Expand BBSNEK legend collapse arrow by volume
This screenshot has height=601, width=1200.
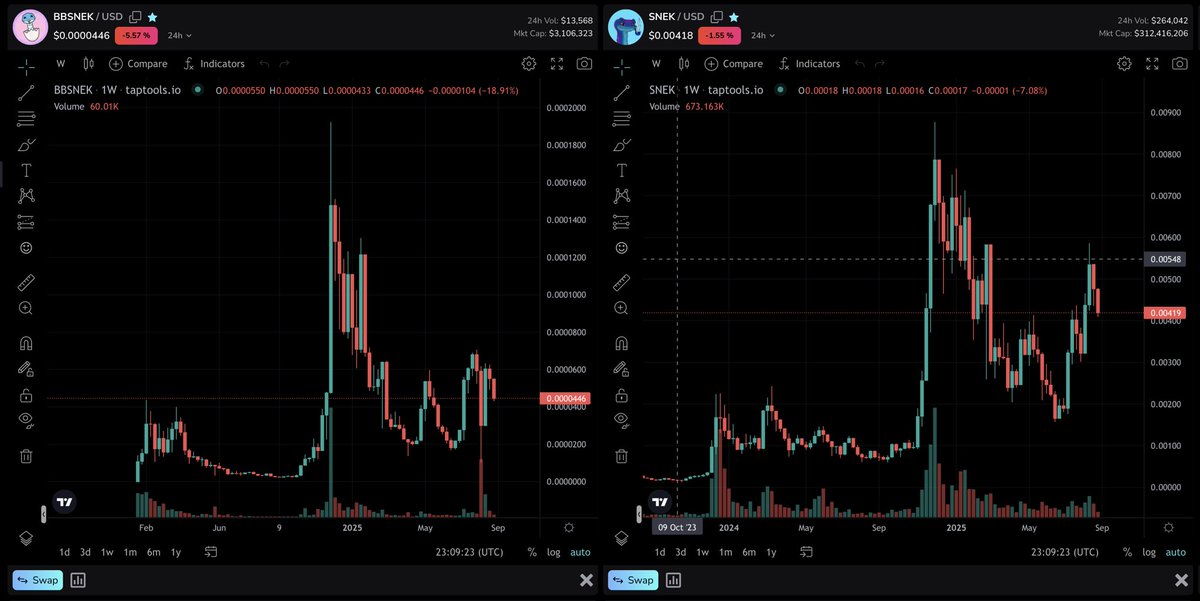click(42, 514)
